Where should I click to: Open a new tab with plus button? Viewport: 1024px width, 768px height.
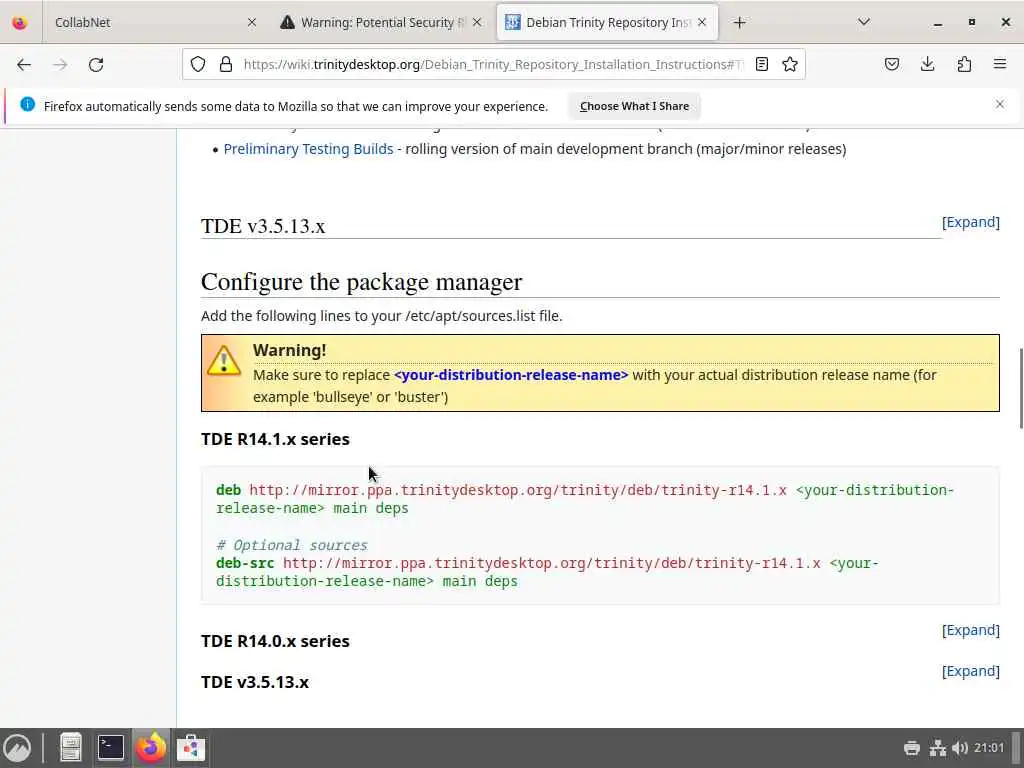pos(739,23)
